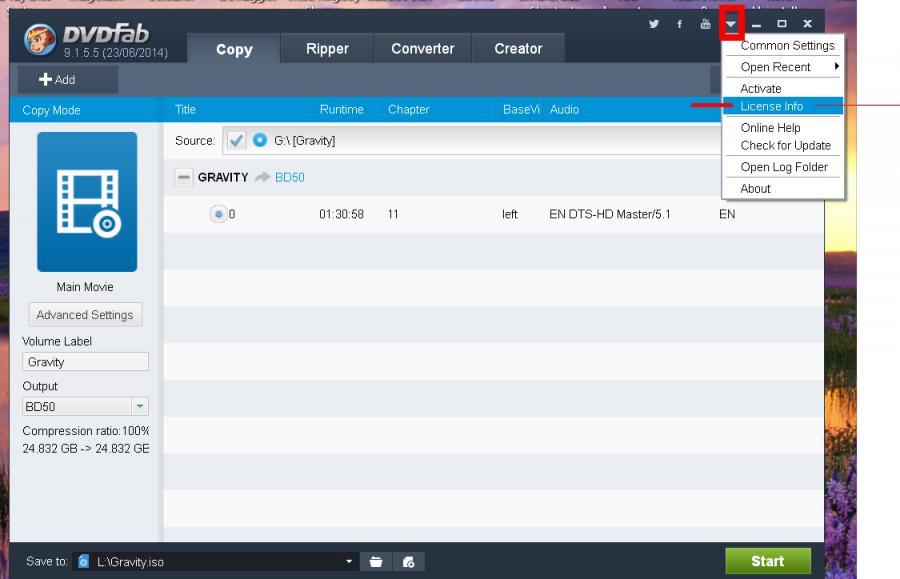Click the left BaseView value
The image size is (900, 579).
click(x=510, y=214)
